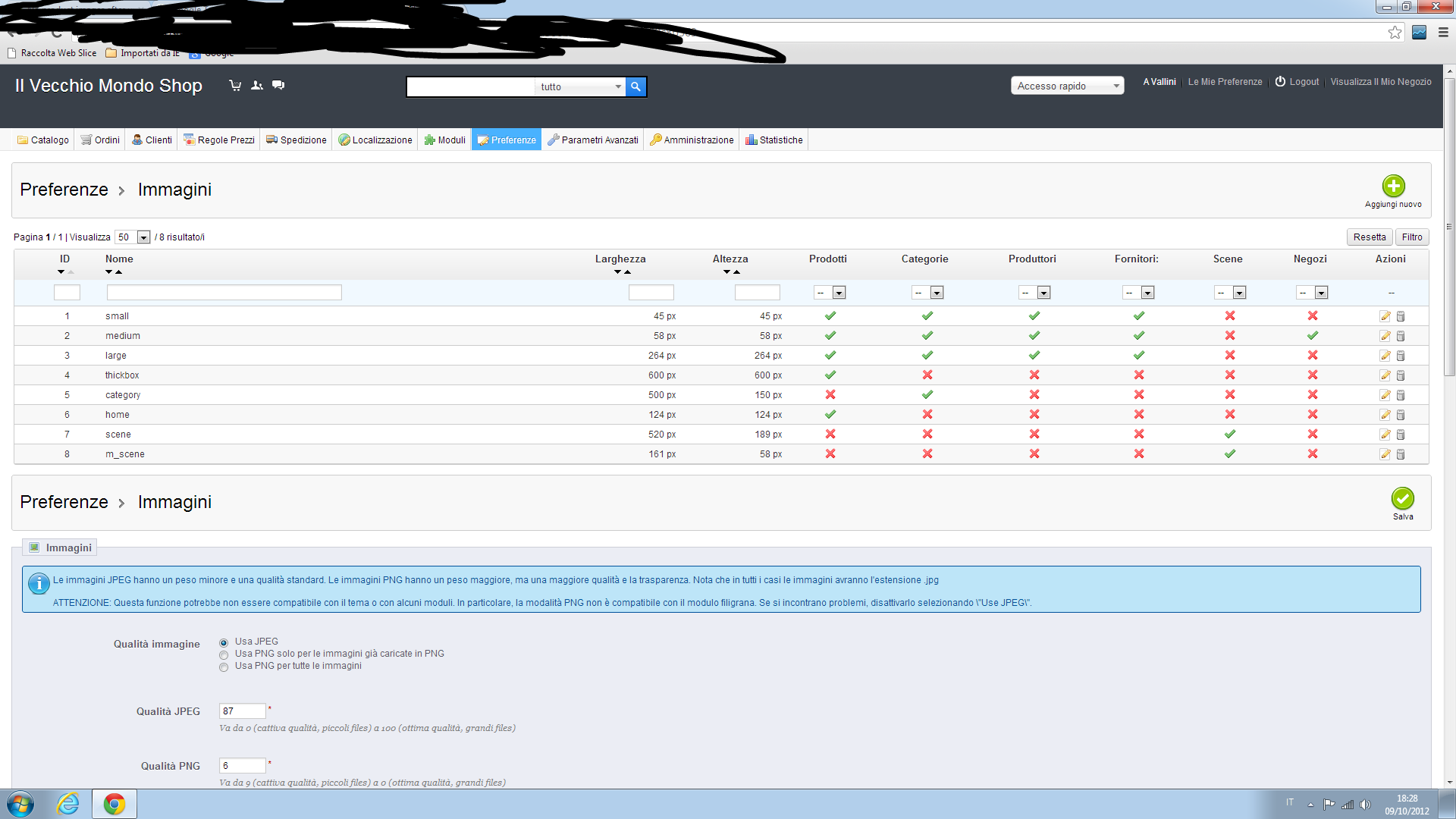
Task: Choose PNG only for already-PNG images option
Action: (x=224, y=655)
